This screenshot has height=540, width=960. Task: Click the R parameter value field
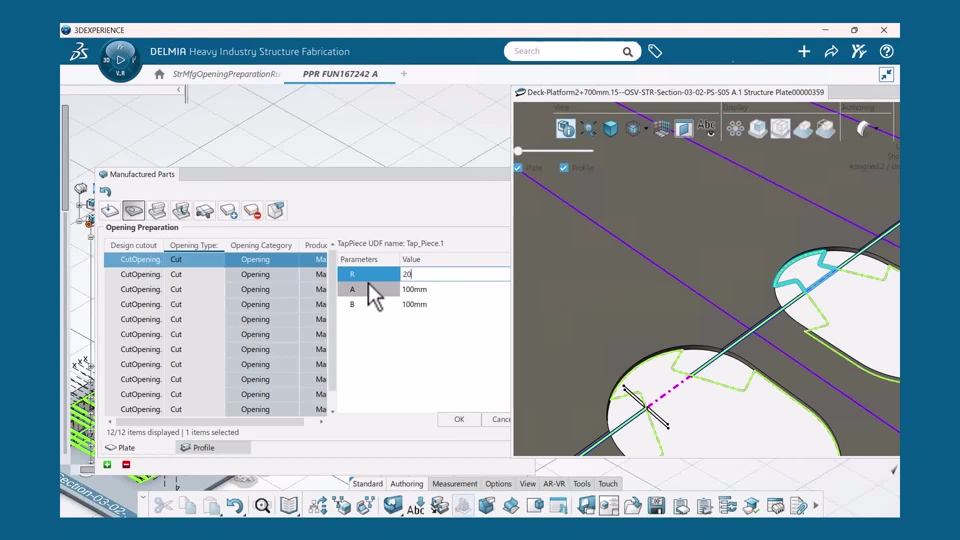click(455, 274)
